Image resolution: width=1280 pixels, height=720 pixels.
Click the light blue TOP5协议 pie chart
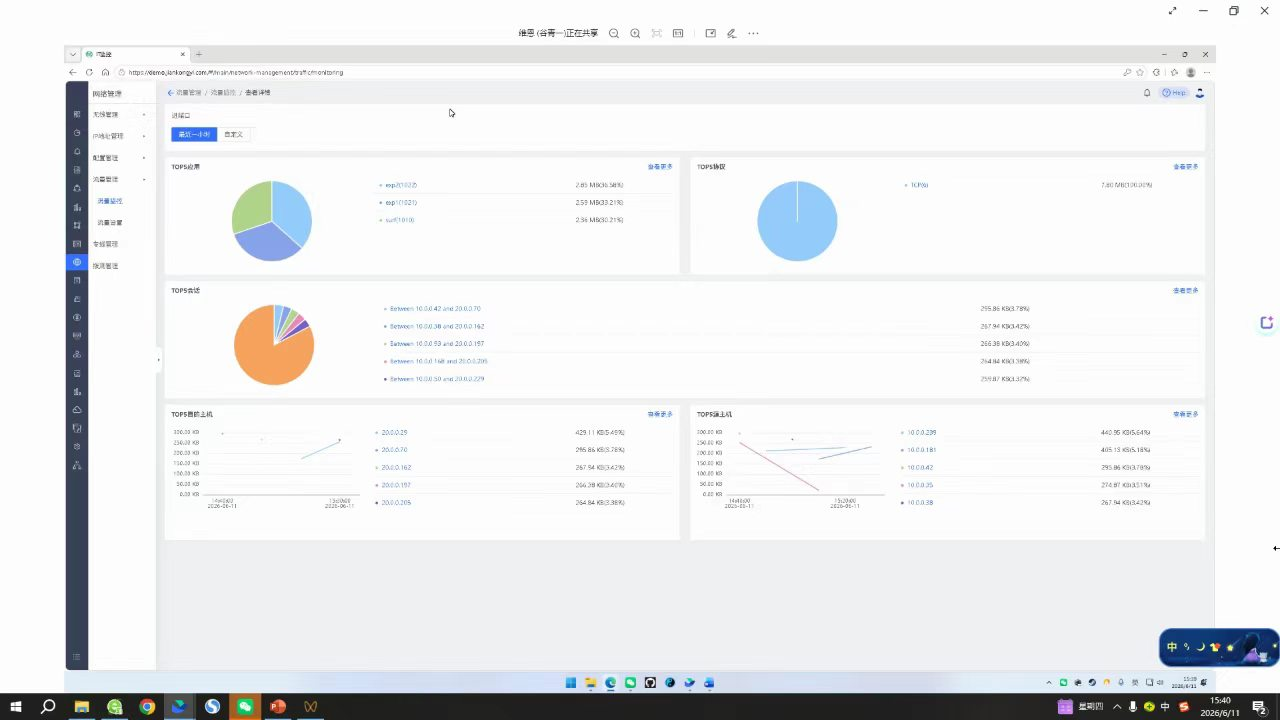point(797,221)
